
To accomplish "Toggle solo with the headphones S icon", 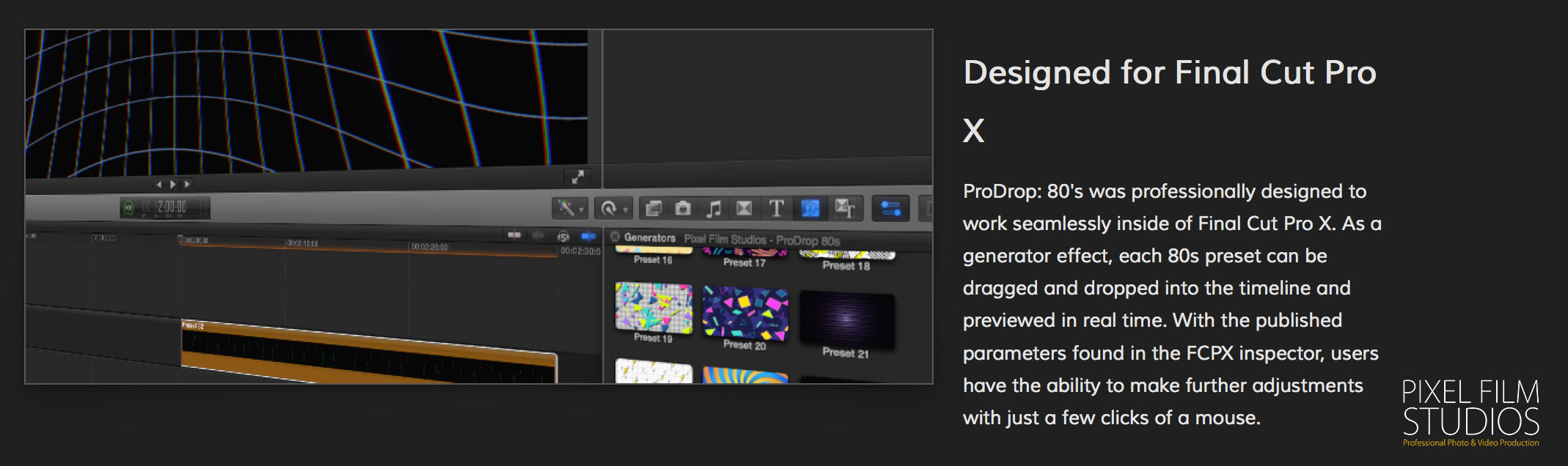I will tap(563, 237).
